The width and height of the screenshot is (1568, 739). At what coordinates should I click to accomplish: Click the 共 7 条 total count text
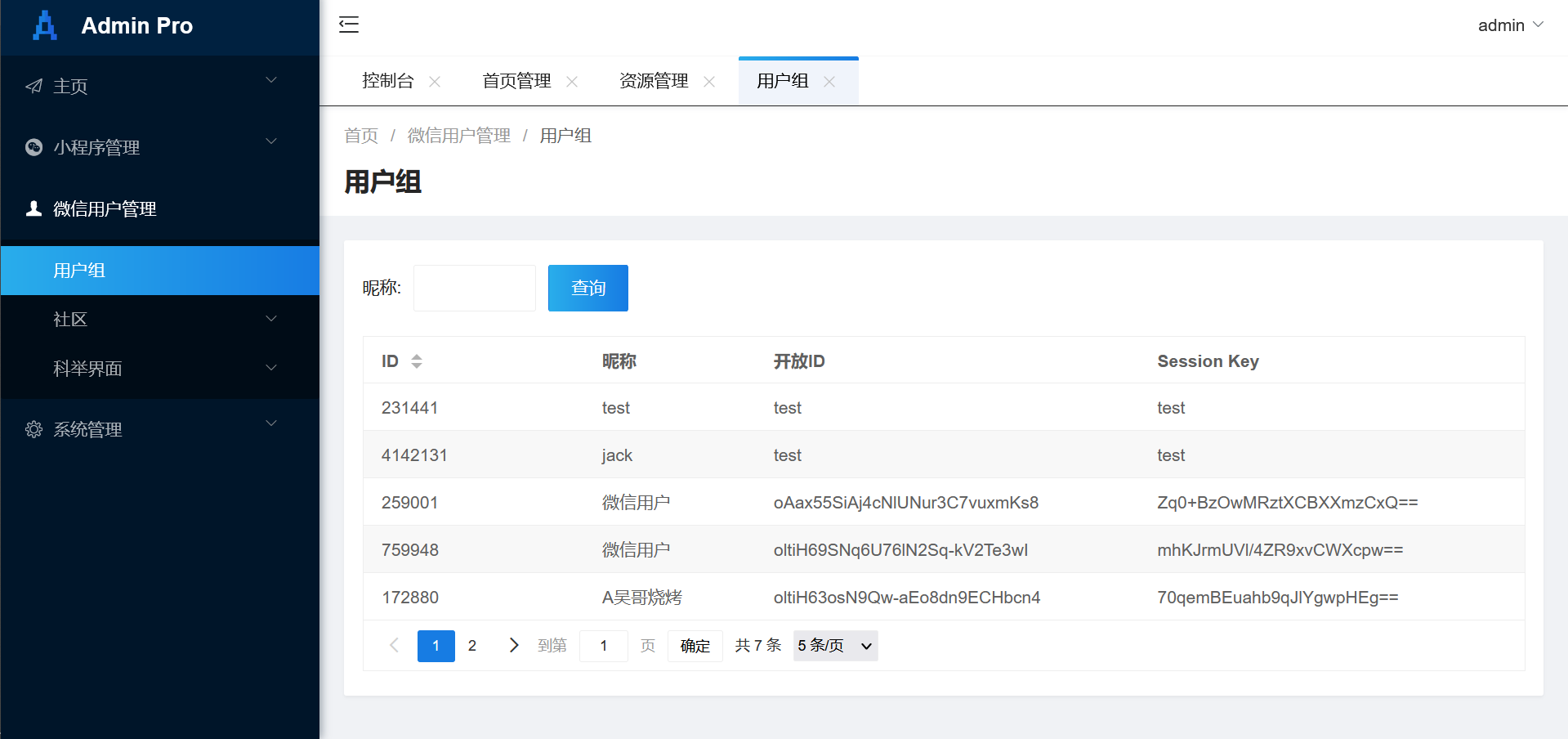click(x=758, y=645)
